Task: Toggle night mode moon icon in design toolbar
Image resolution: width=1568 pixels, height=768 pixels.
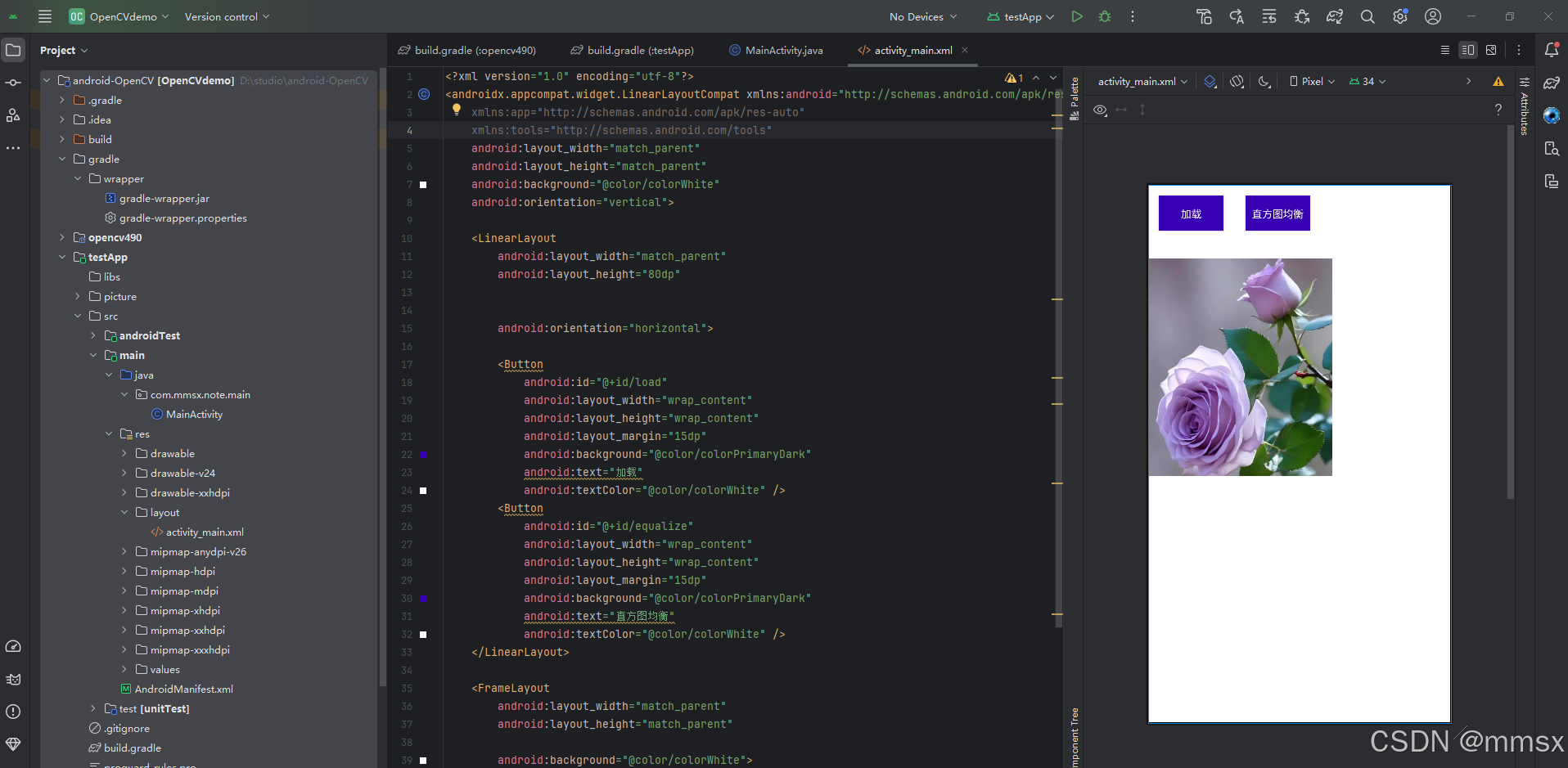Action: point(1264,81)
